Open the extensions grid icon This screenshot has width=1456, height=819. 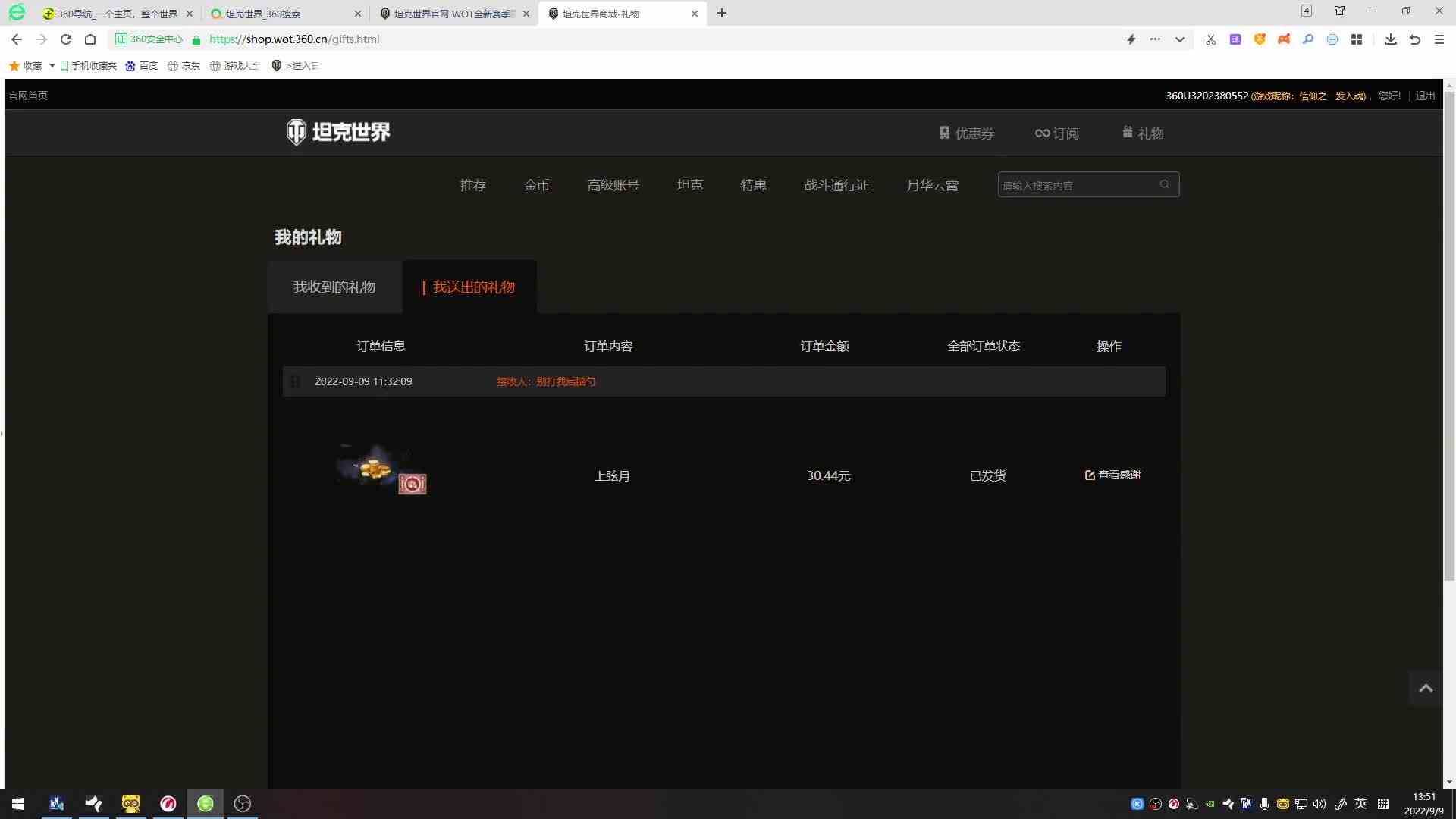[1357, 39]
